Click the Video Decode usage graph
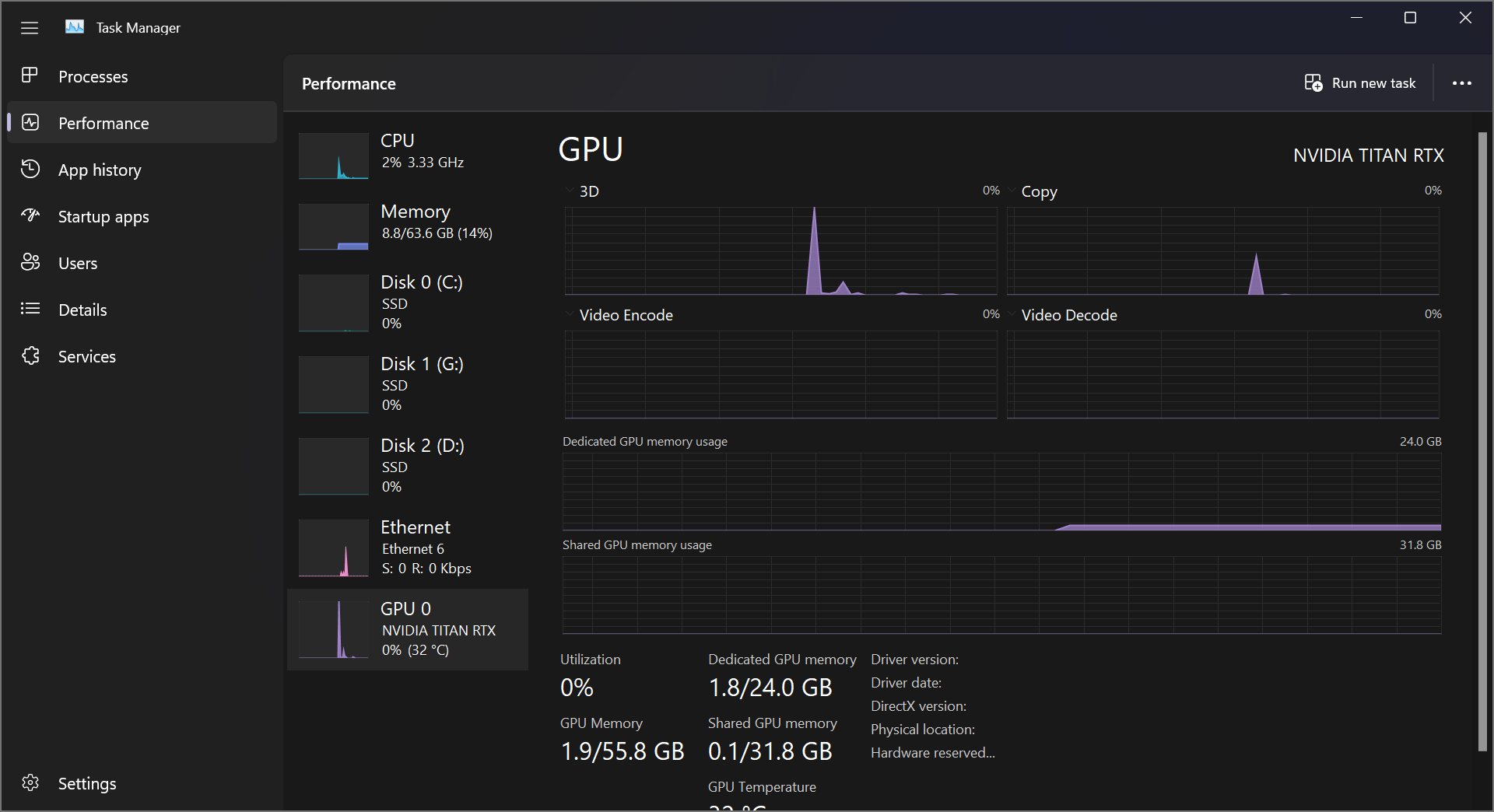Screen dimensions: 1494x812 pyautogui.click(x=1223, y=374)
